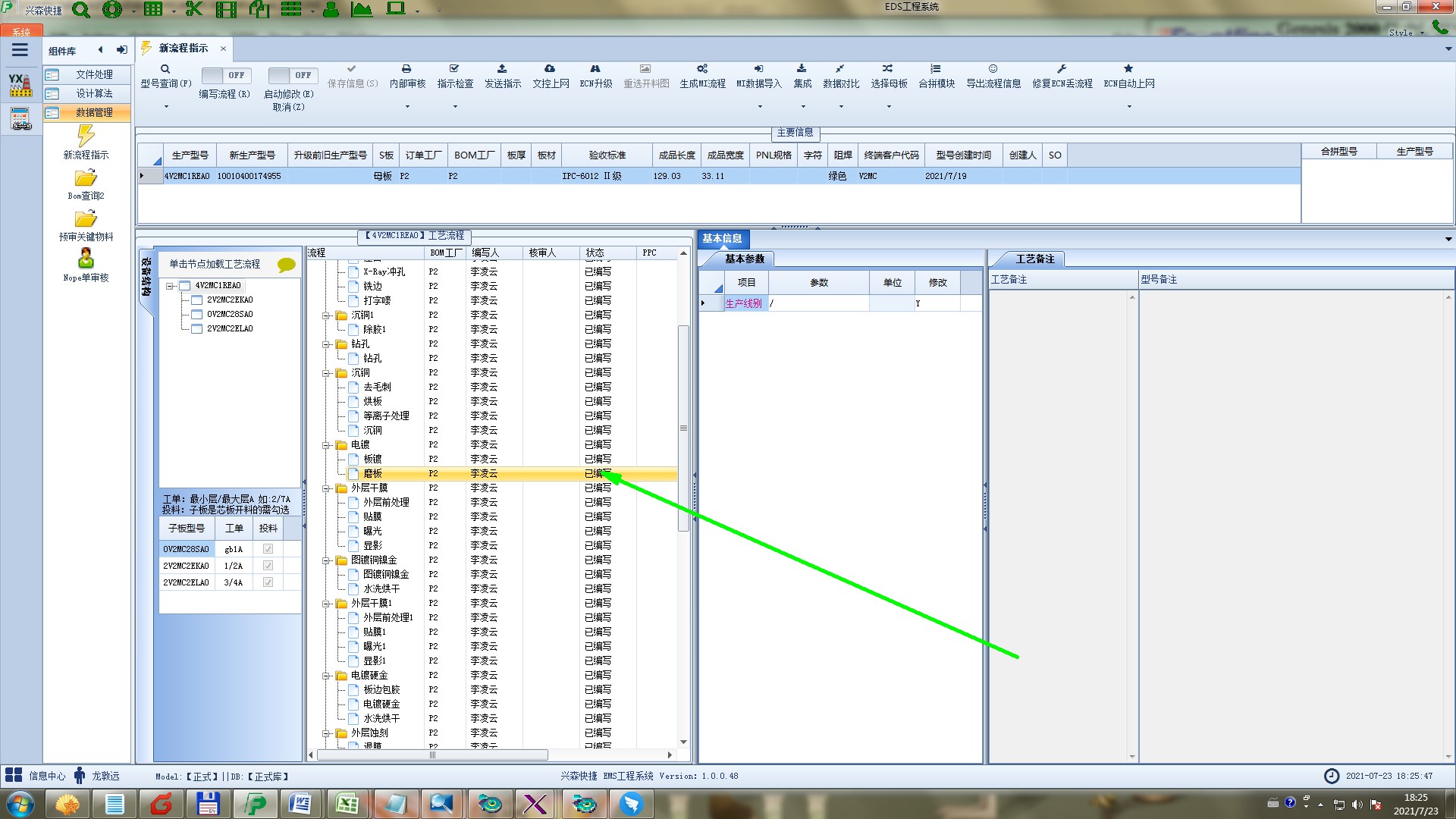This screenshot has width=1456, height=819.
Task: Click the 发送指示 toolbar icon
Action: click(502, 69)
